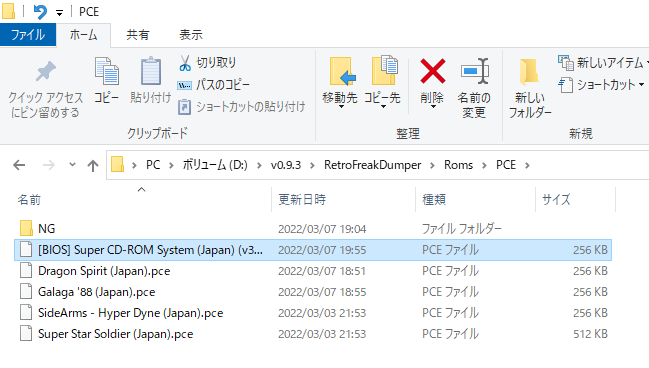Viewport: 649px width, 368px height.
Task: Click Dragon Spirit file icon
Action: coord(26,271)
